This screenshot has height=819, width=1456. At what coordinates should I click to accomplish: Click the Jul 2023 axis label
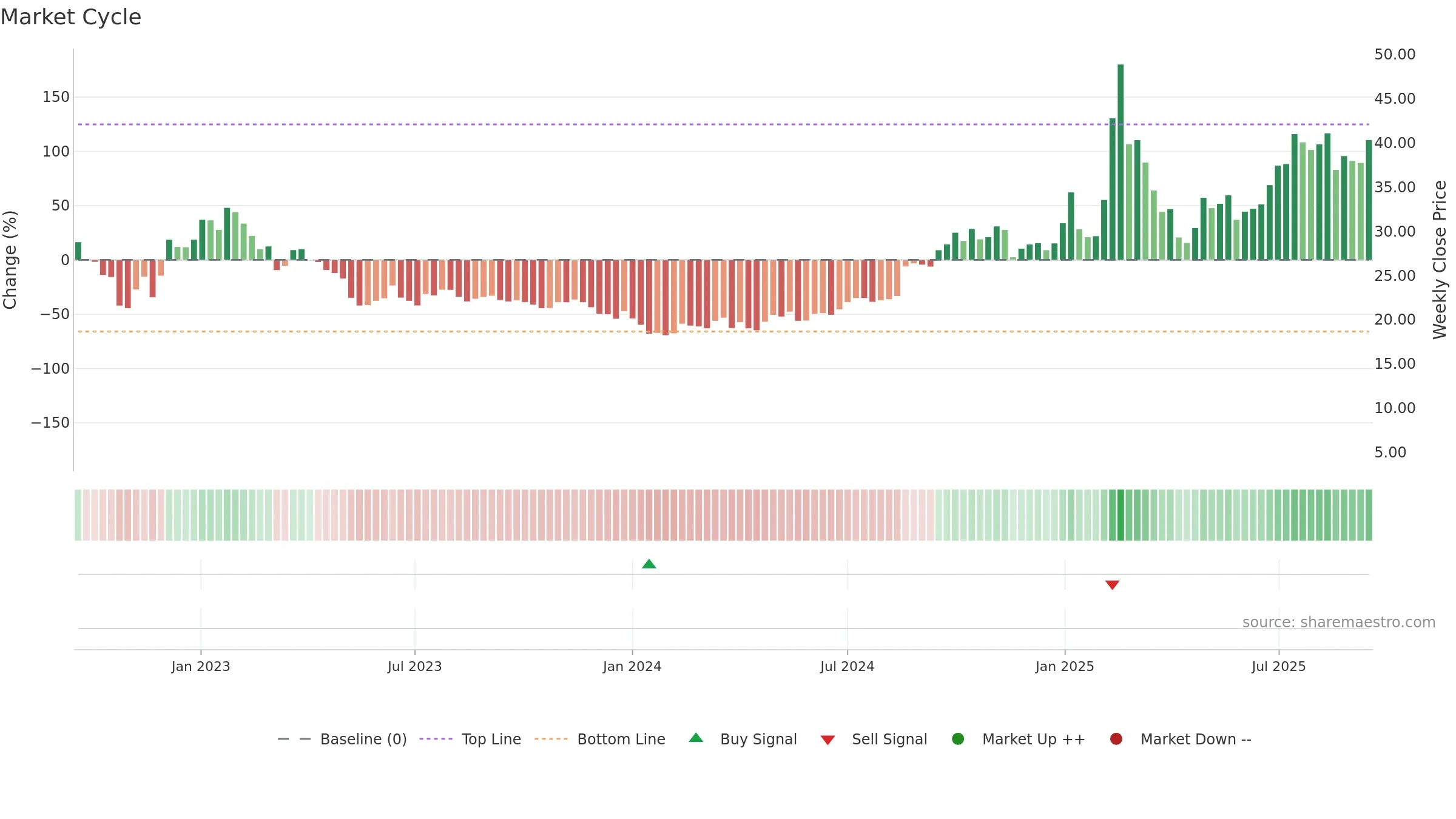click(x=415, y=666)
